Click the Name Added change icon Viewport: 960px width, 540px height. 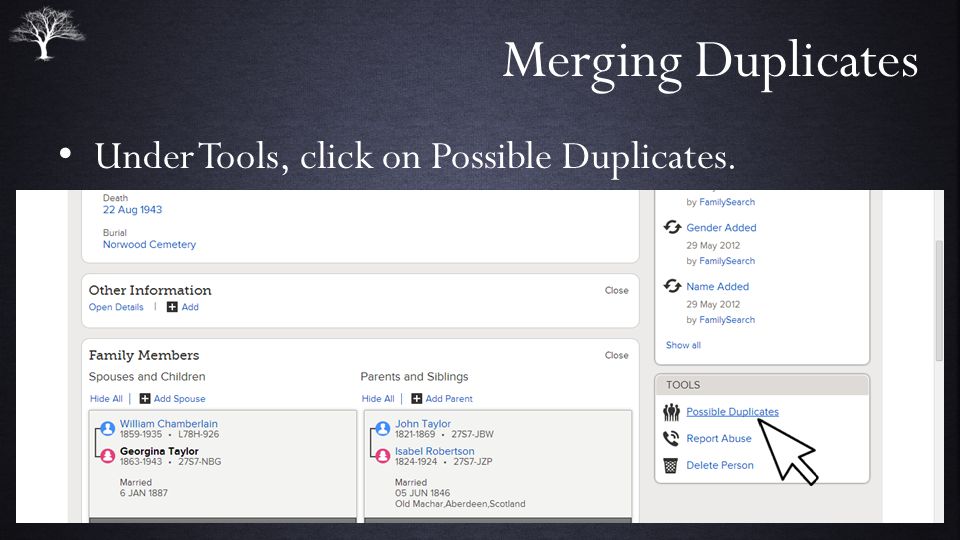[672, 286]
